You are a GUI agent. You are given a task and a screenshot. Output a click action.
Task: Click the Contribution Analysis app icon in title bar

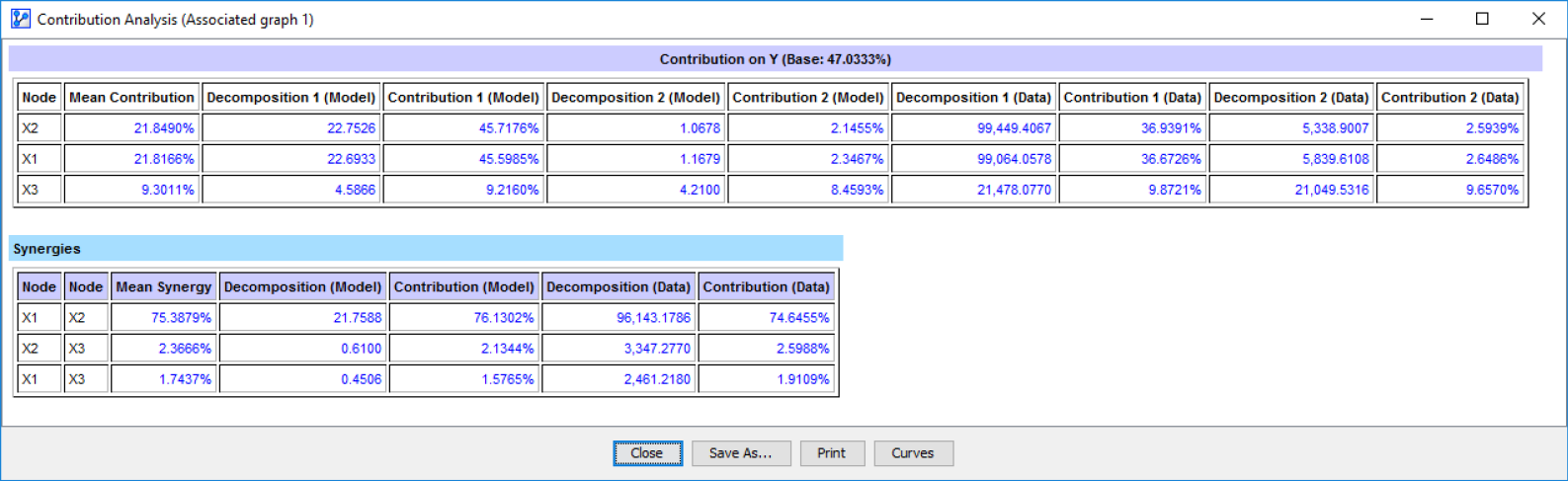coord(20,19)
